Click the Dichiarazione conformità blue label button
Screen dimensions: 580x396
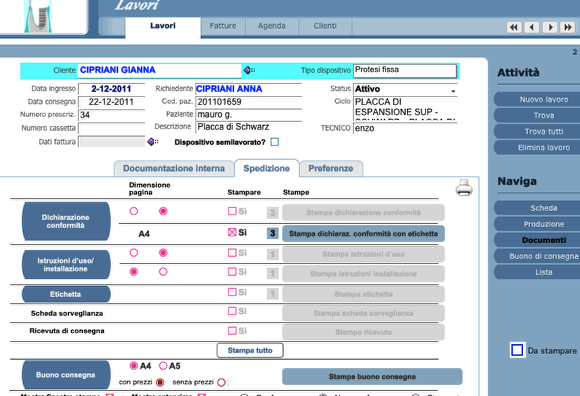pyautogui.click(x=66, y=221)
